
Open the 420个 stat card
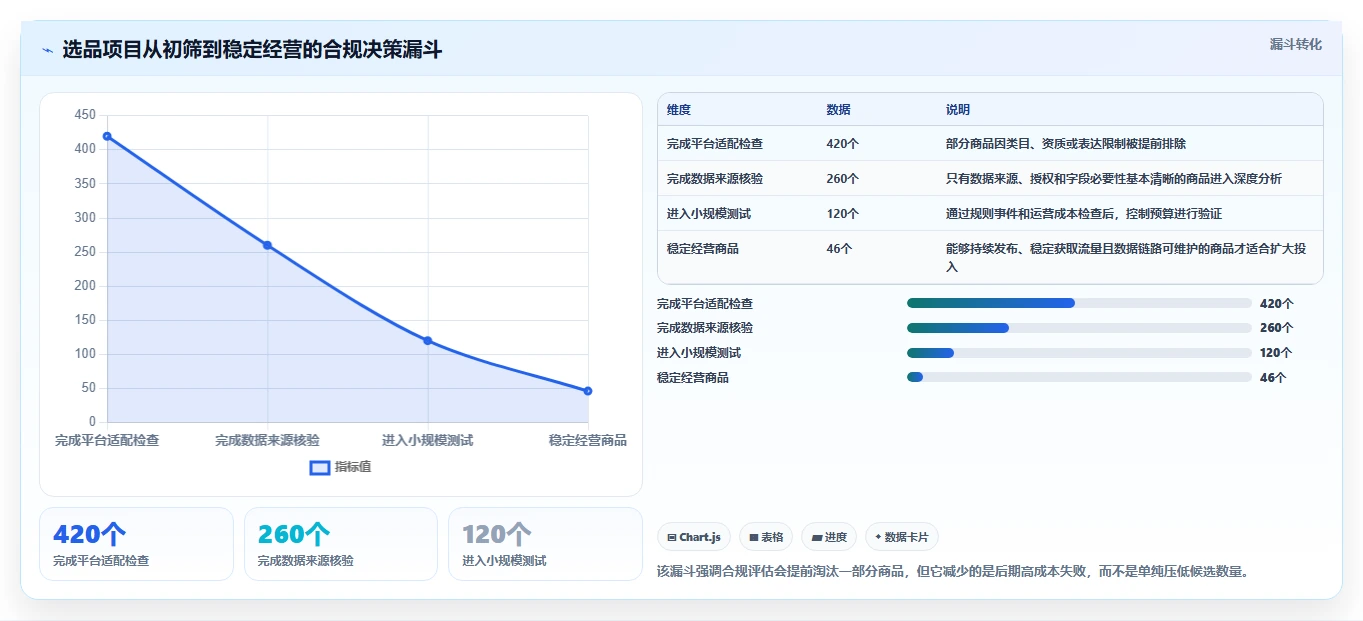tap(136, 544)
